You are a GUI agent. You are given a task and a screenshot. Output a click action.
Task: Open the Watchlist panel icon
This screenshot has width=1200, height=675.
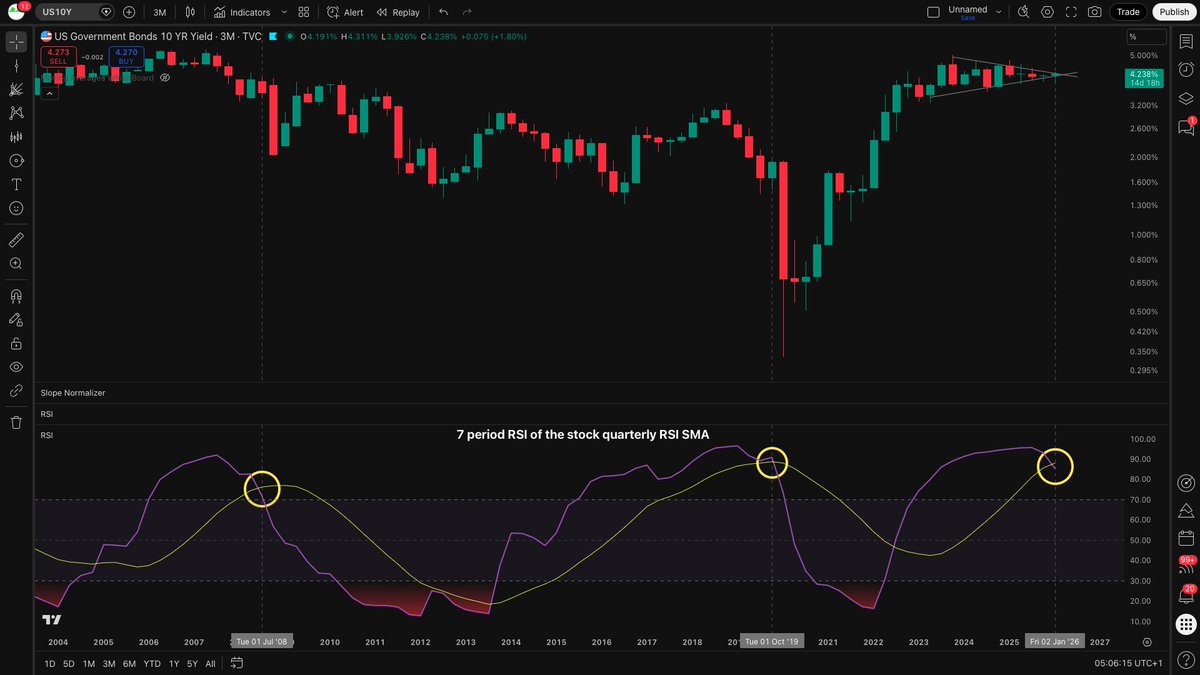point(1186,42)
